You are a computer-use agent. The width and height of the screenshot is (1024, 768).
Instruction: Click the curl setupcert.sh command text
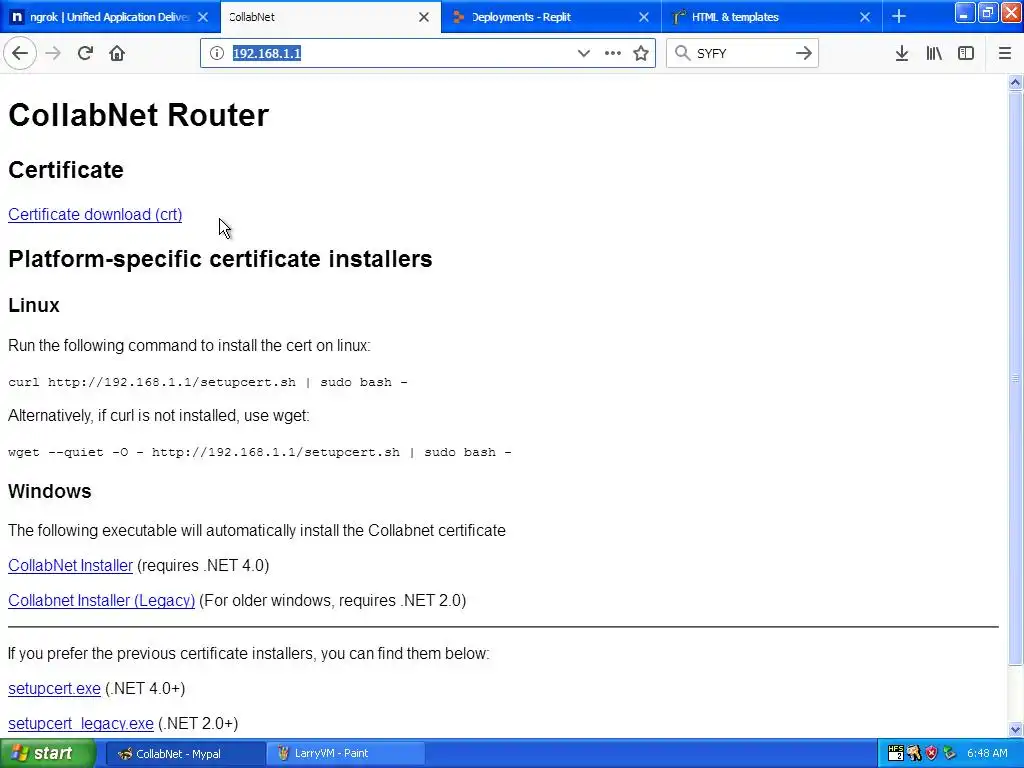tap(208, 382)
